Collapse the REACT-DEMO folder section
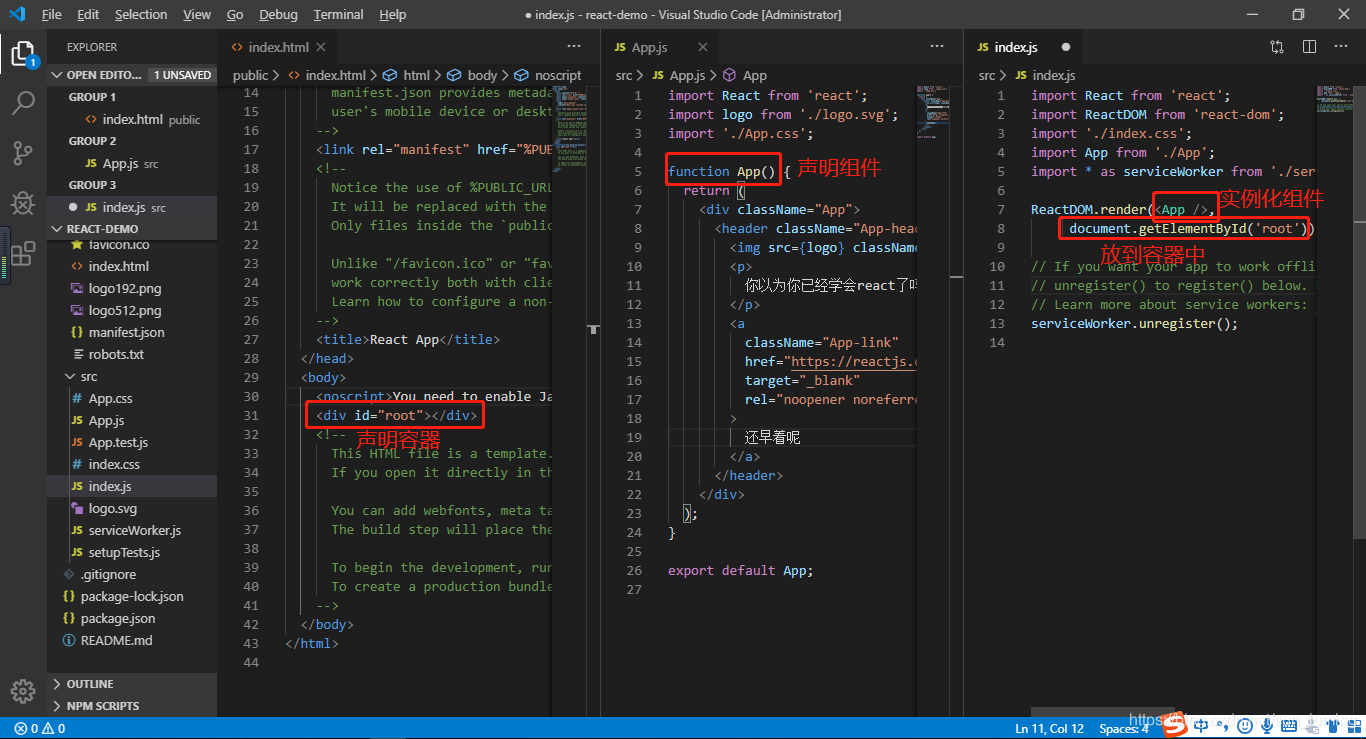 coord(132,229)
